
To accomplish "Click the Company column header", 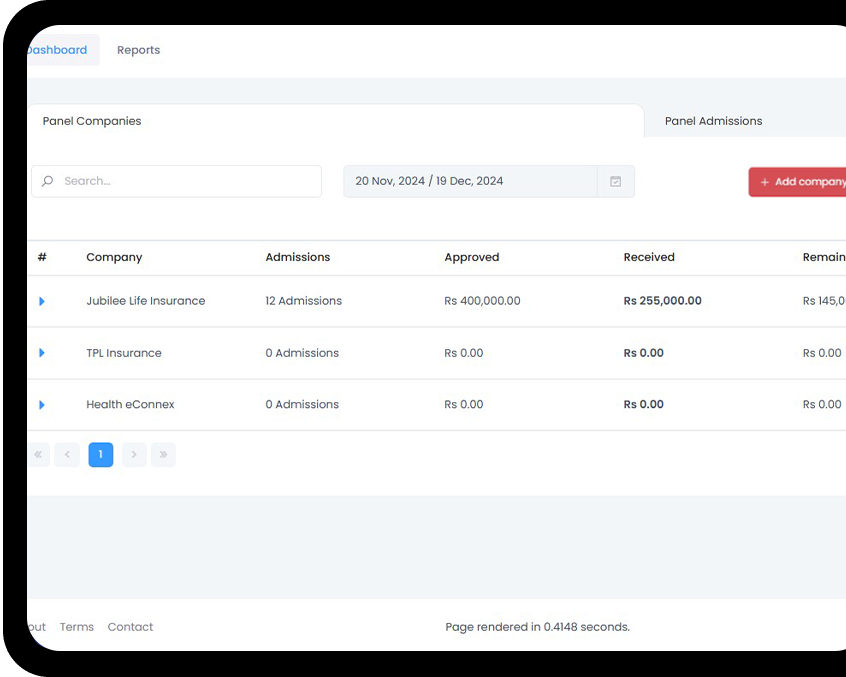I will click(x=114, y=257).
